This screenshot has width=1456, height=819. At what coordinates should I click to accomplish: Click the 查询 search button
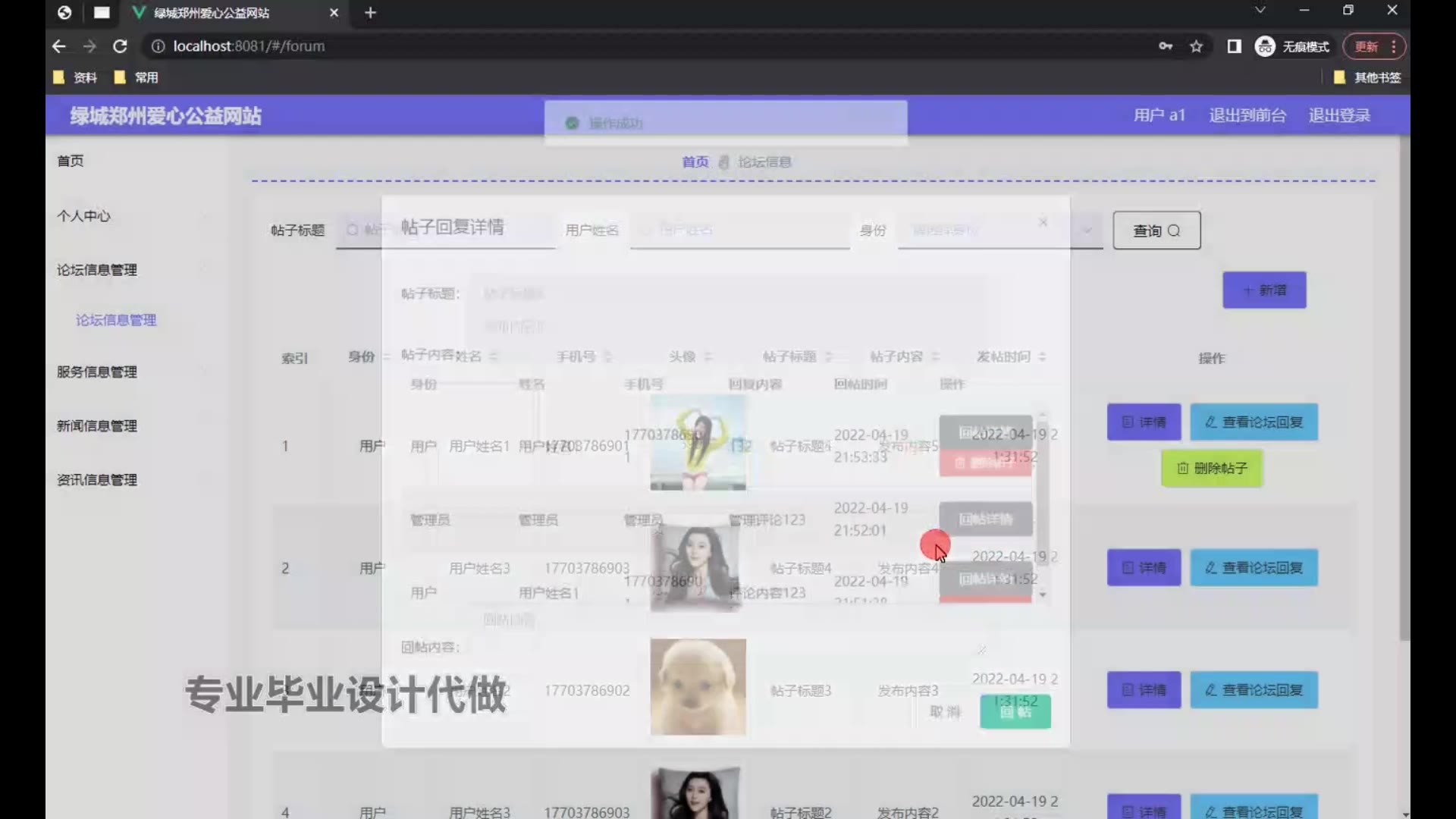tap(1156, 230)
